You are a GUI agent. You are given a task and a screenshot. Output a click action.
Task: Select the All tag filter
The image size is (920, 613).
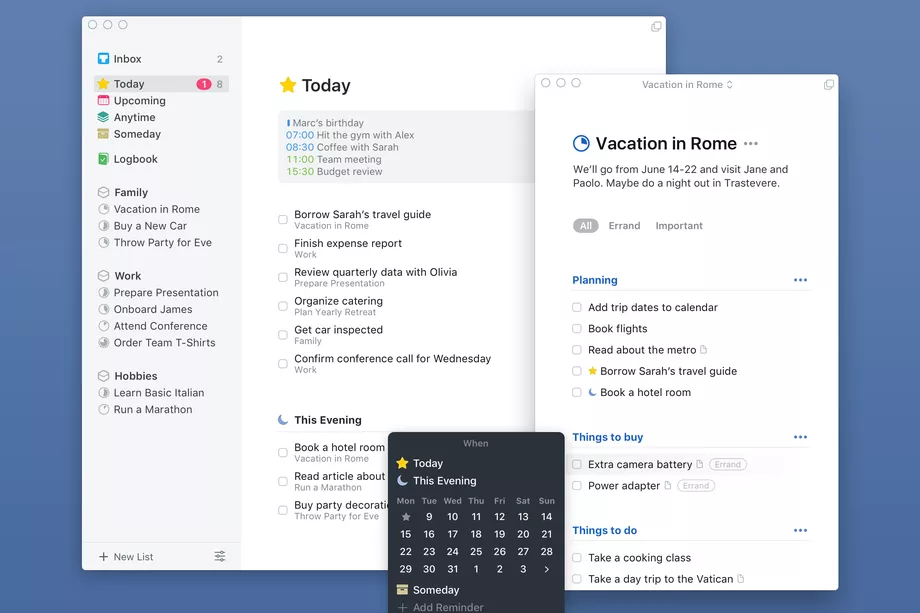586,226
